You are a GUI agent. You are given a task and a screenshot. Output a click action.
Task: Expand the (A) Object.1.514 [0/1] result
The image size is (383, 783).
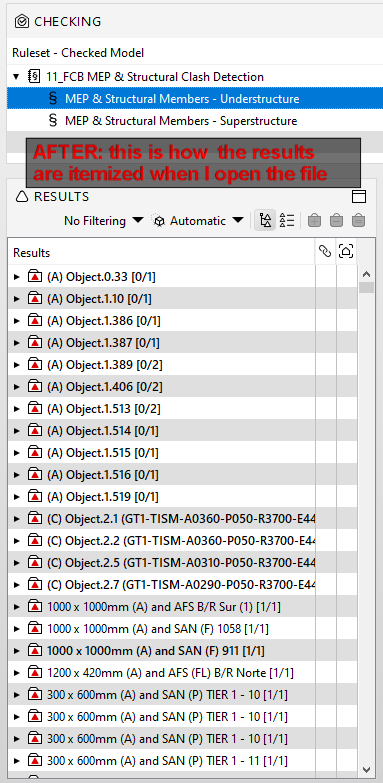coord(17,430)
